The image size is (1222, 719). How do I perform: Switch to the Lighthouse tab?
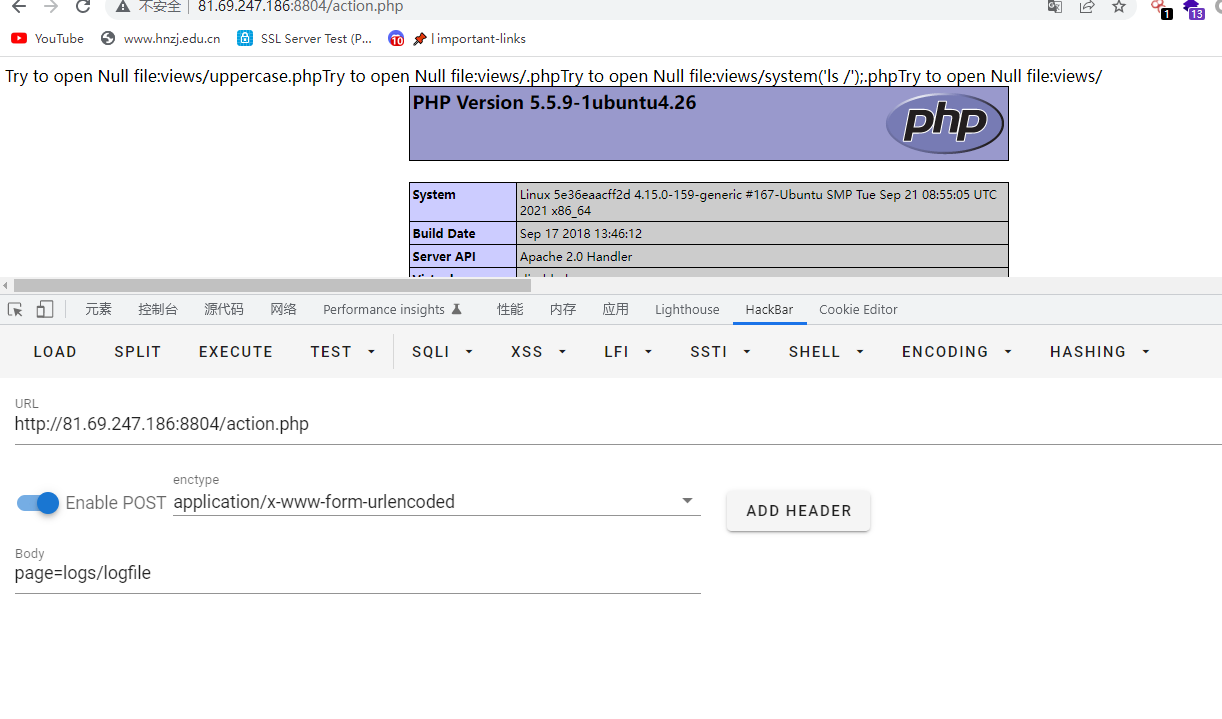(687, 310)
